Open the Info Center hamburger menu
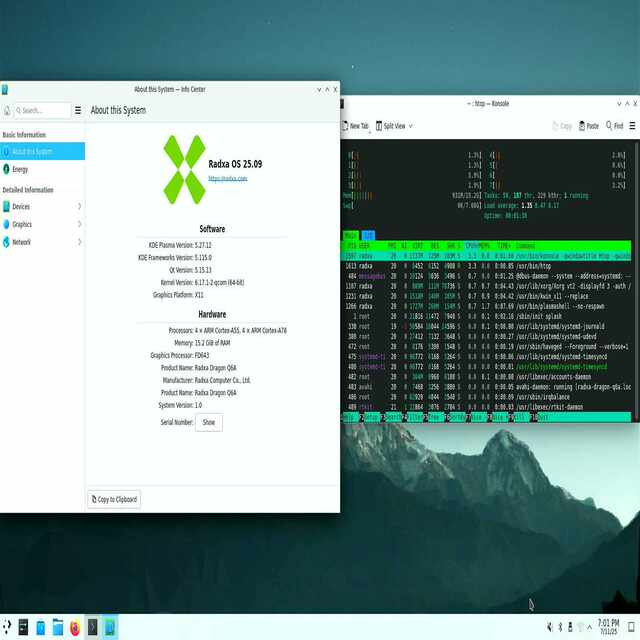 78,110
